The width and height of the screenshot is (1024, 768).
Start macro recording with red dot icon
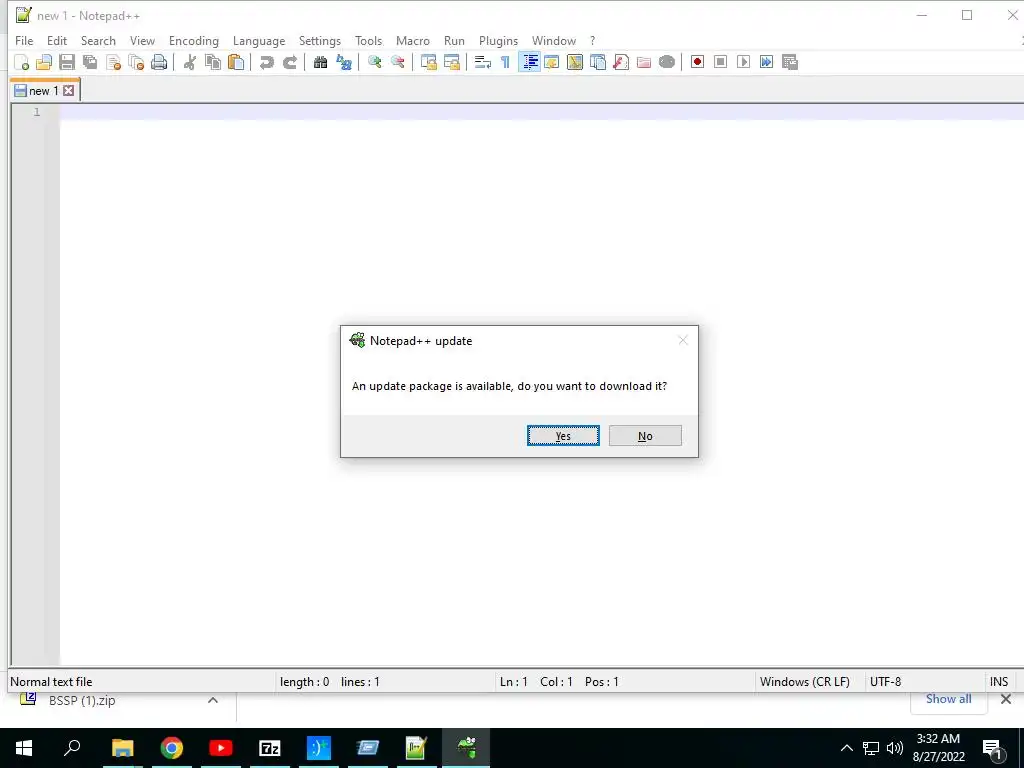click(x=697, y=62)
